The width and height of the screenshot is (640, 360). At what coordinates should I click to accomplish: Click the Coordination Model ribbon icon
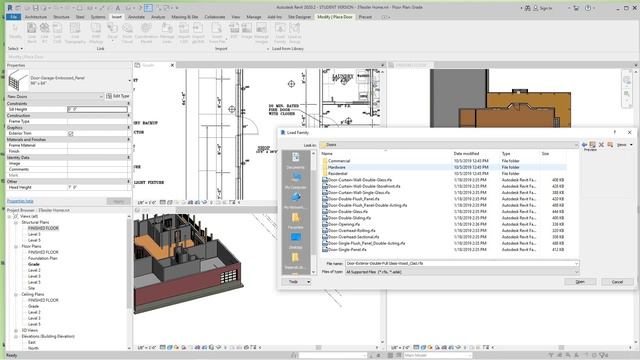click(146, 33)
